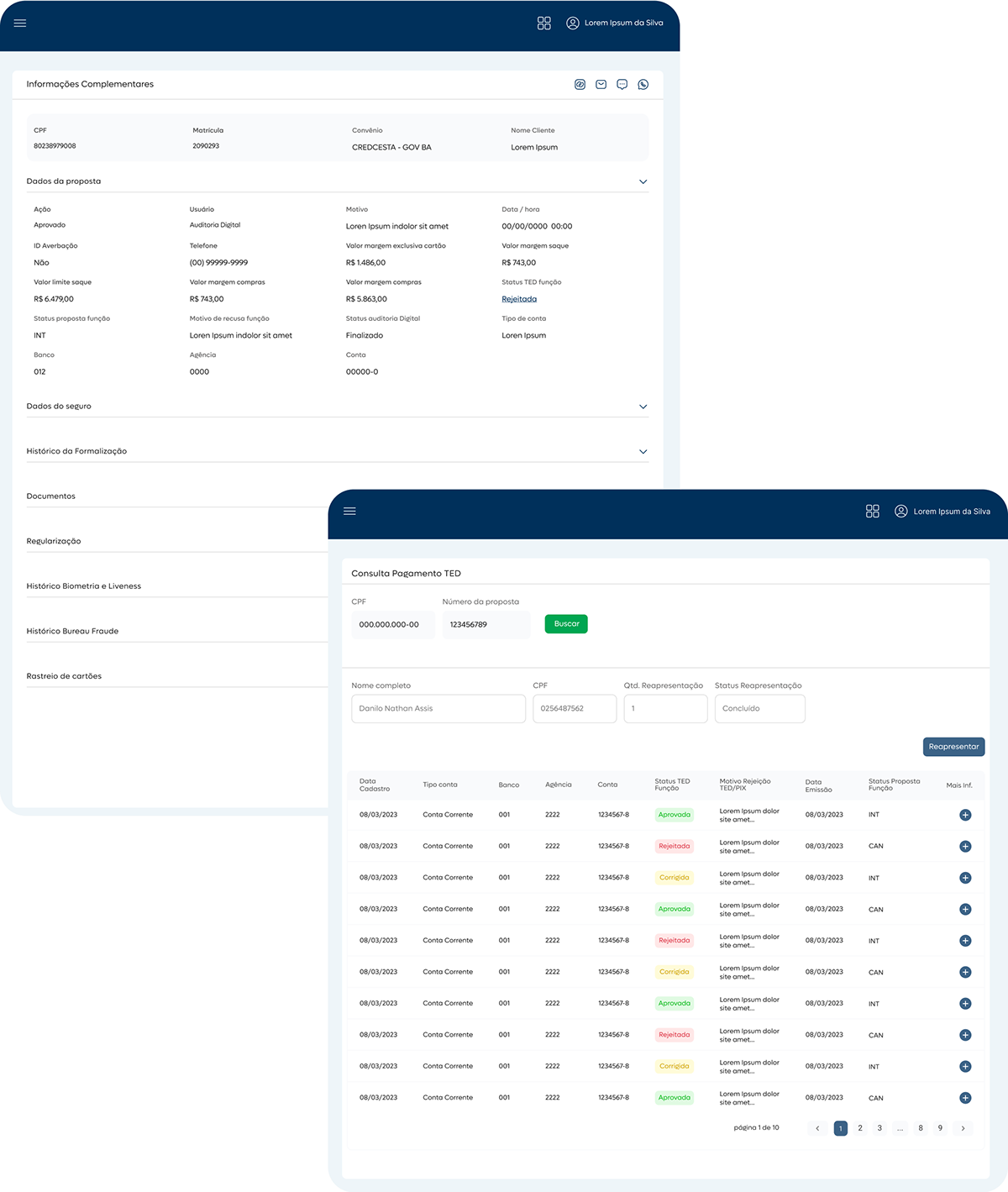Click plus icon on seventh row, Aprovada INT

965,1004
